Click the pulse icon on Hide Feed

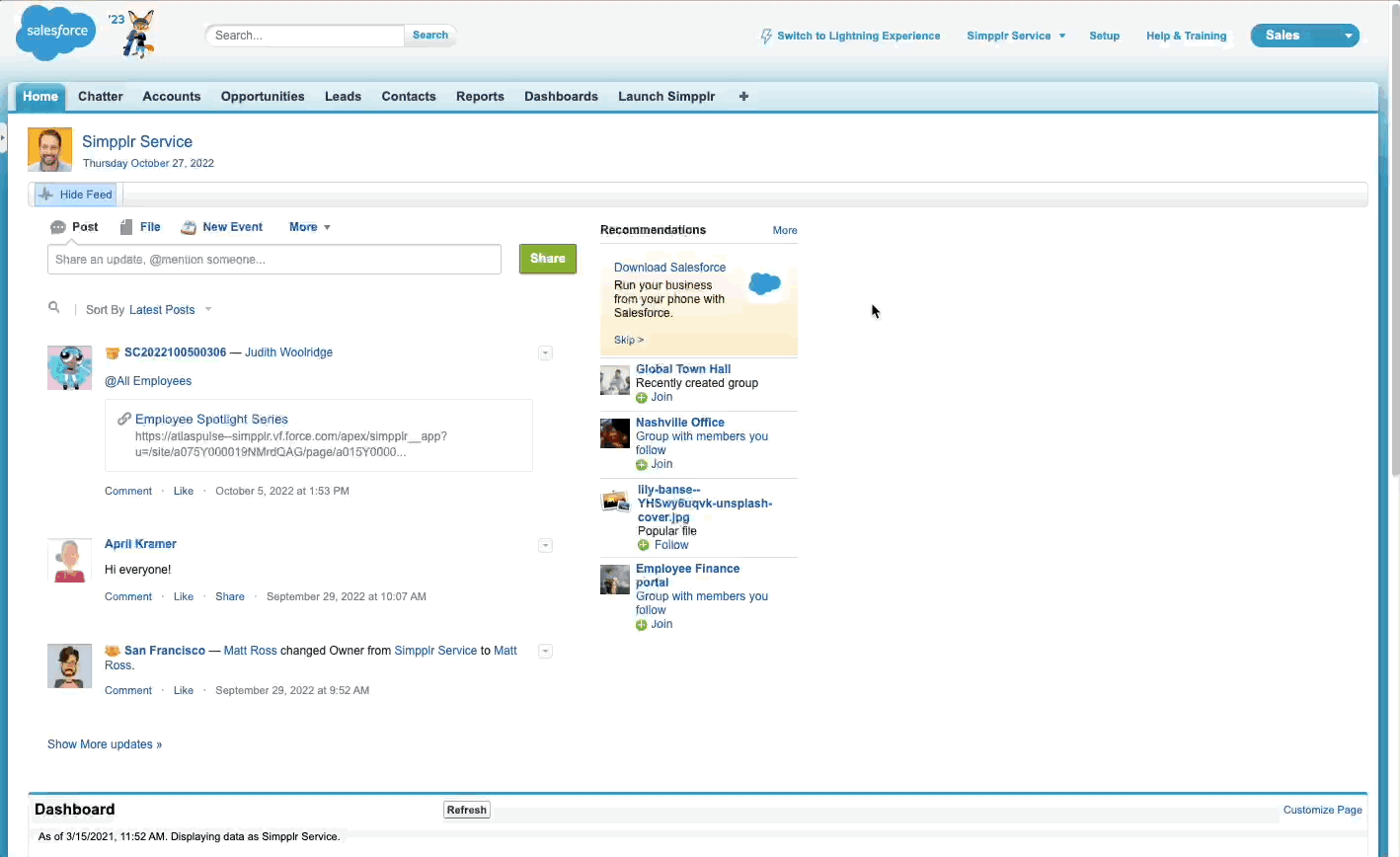click(45, 195)
